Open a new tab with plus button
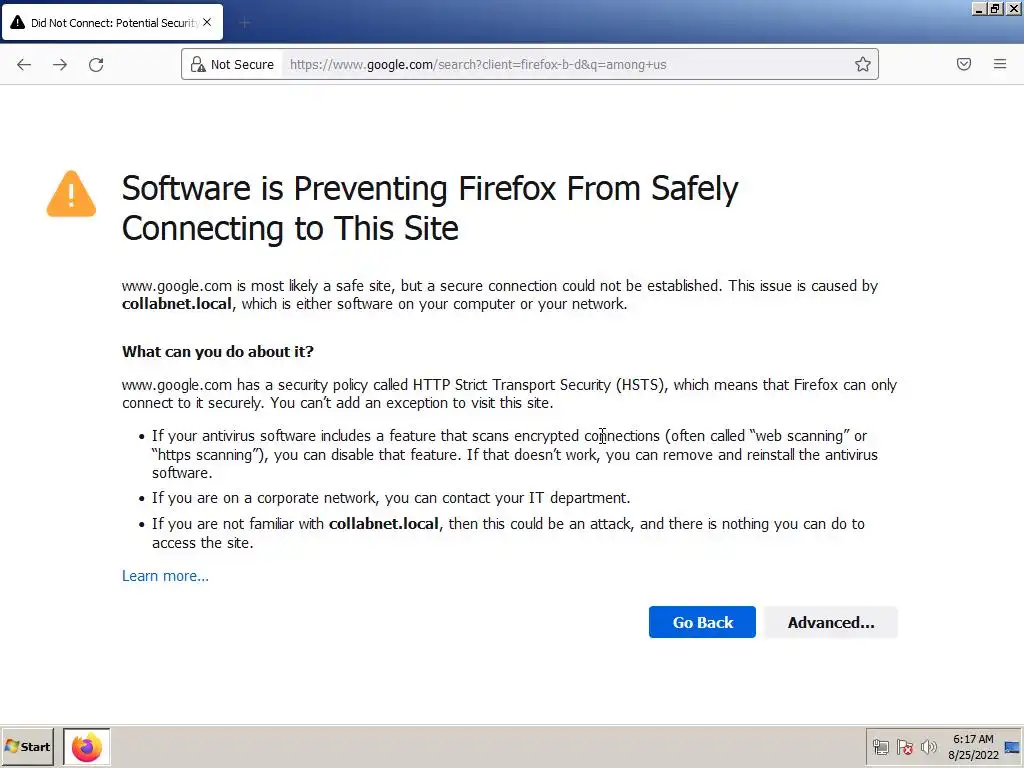 245,22
